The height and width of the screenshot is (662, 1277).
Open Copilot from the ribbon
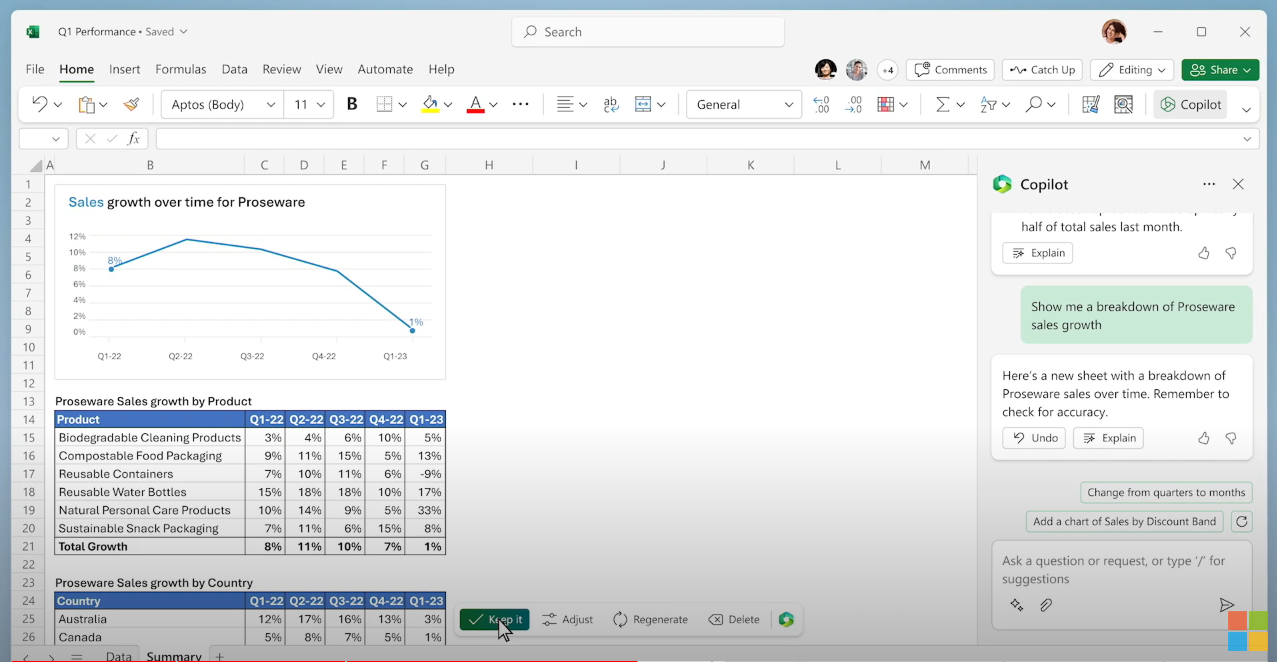coord(1190,104)
